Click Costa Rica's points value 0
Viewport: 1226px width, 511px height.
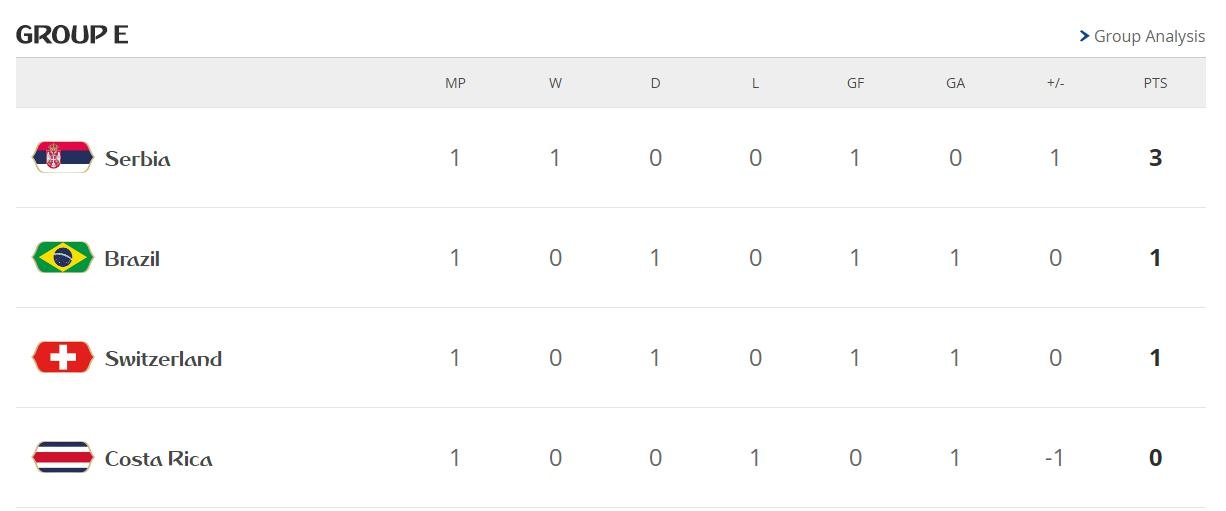click(x=1155, y=458)
